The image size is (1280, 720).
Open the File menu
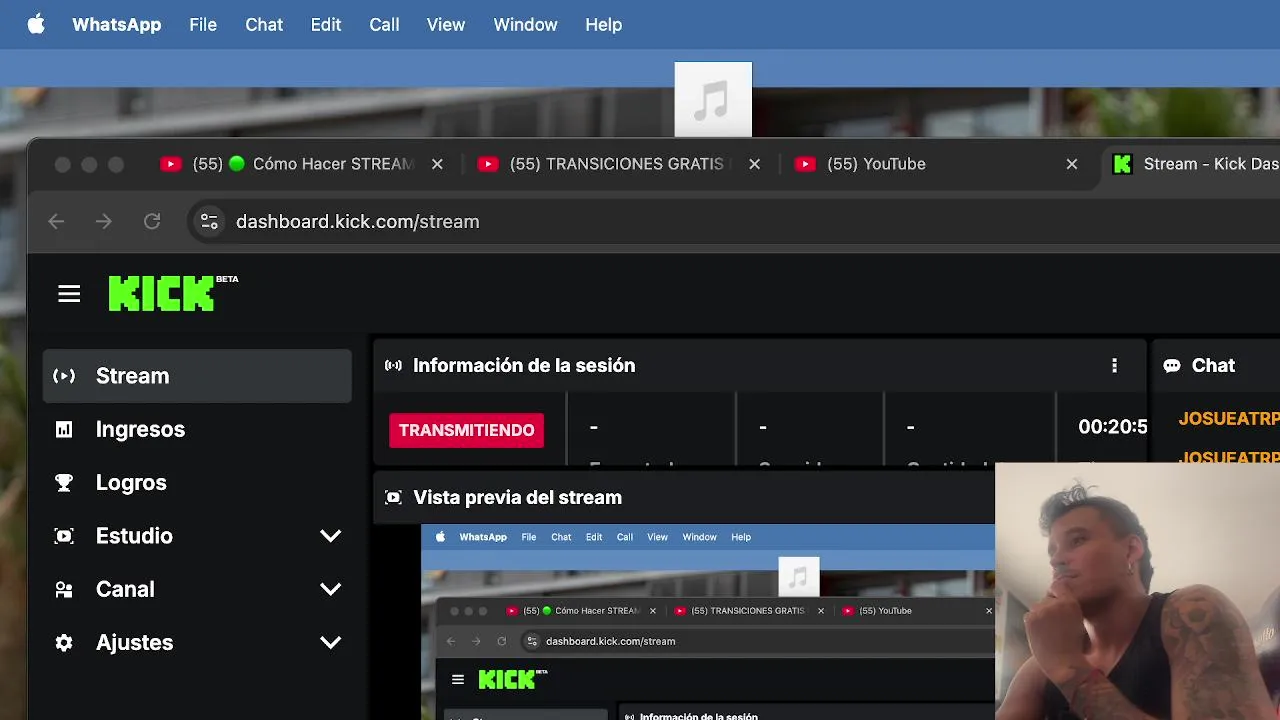pos(203,24)
